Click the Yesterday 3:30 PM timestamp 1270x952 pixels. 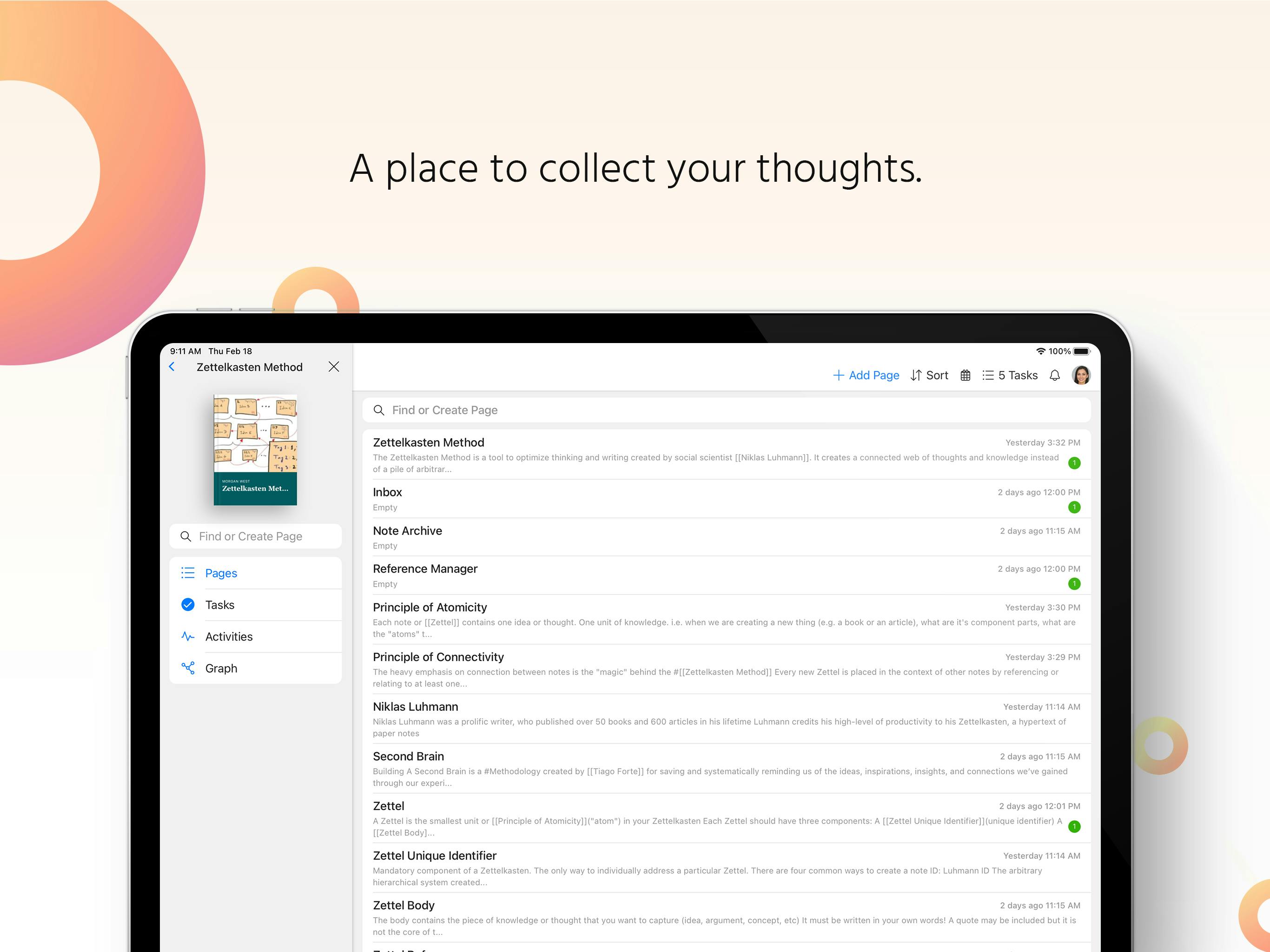tap(1043, 608)
